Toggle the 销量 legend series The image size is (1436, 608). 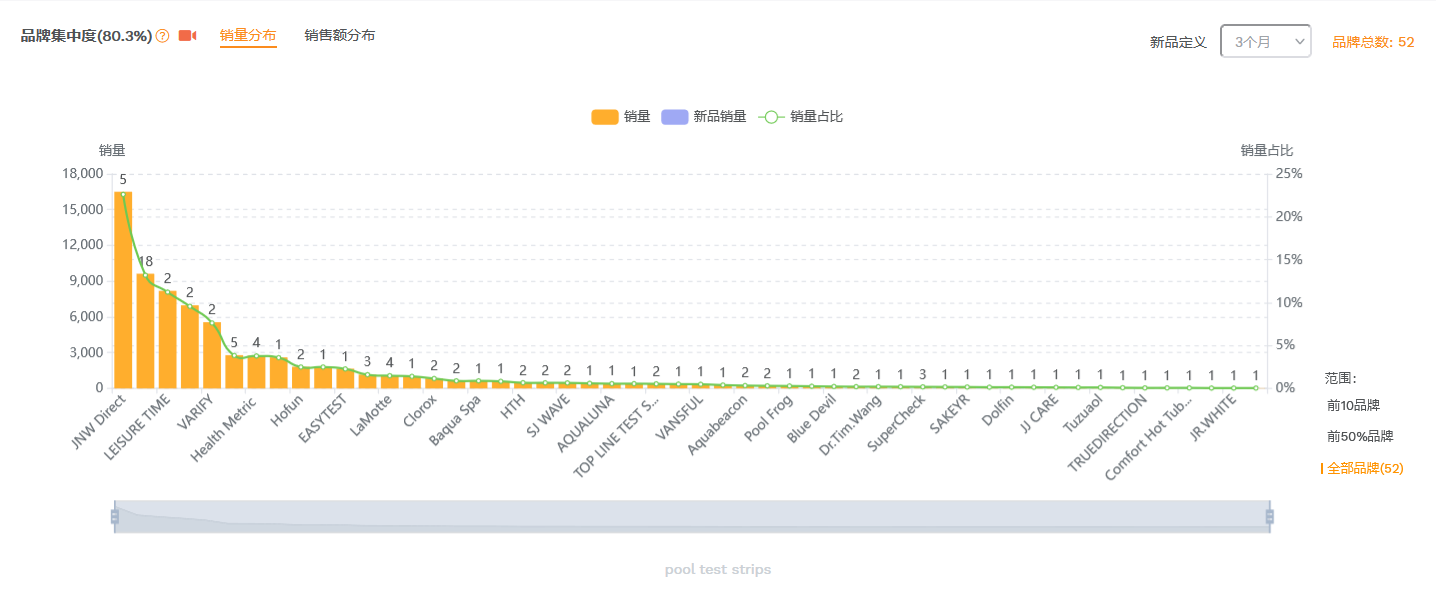click(x=621, y=117)
